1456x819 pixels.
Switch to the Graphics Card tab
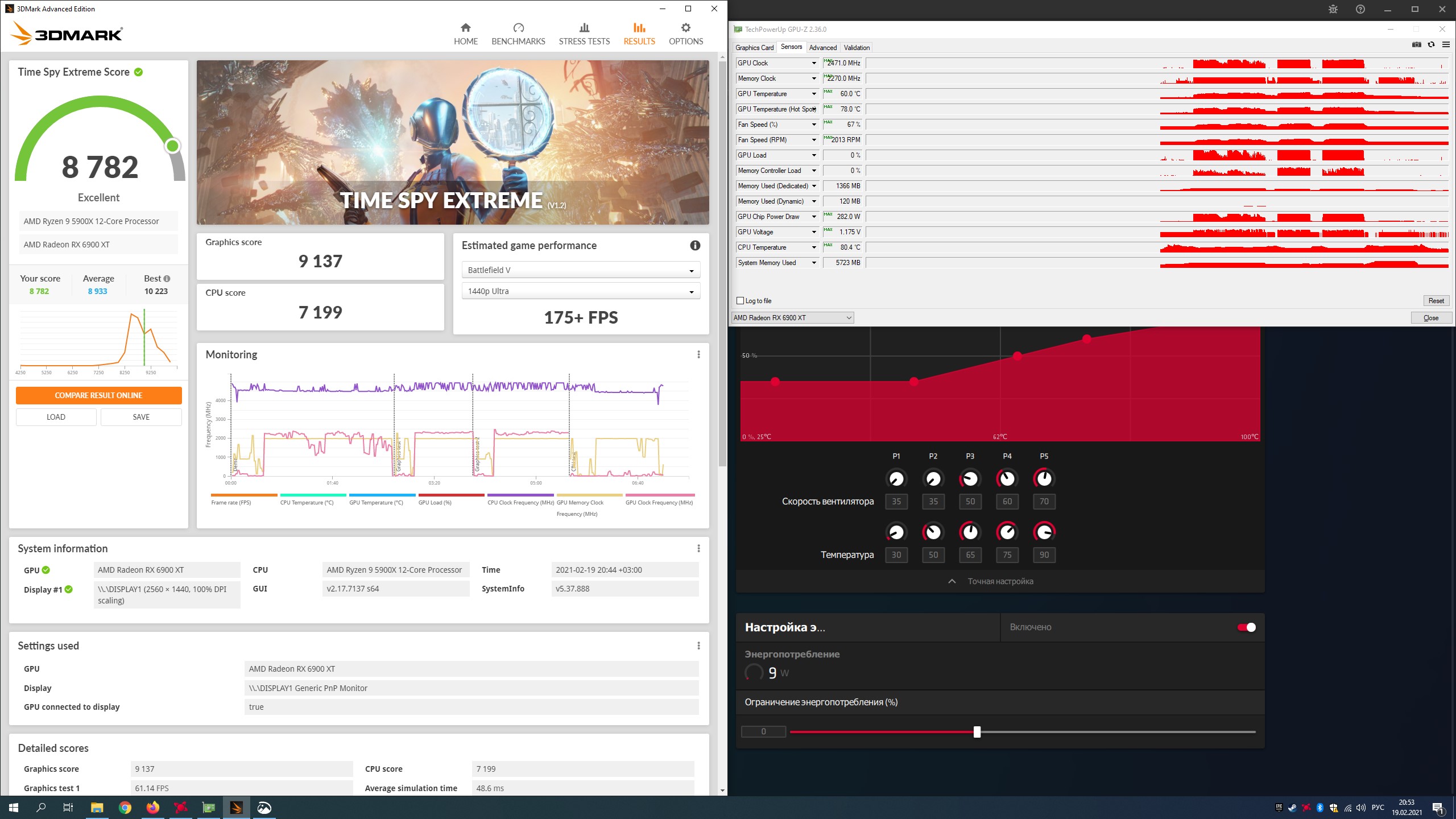[754, 48]
